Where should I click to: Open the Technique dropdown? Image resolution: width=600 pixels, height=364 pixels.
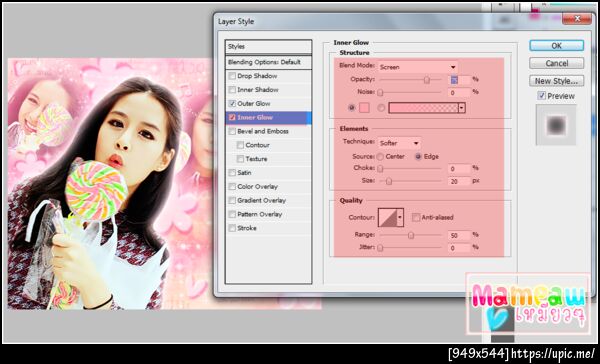399,143
